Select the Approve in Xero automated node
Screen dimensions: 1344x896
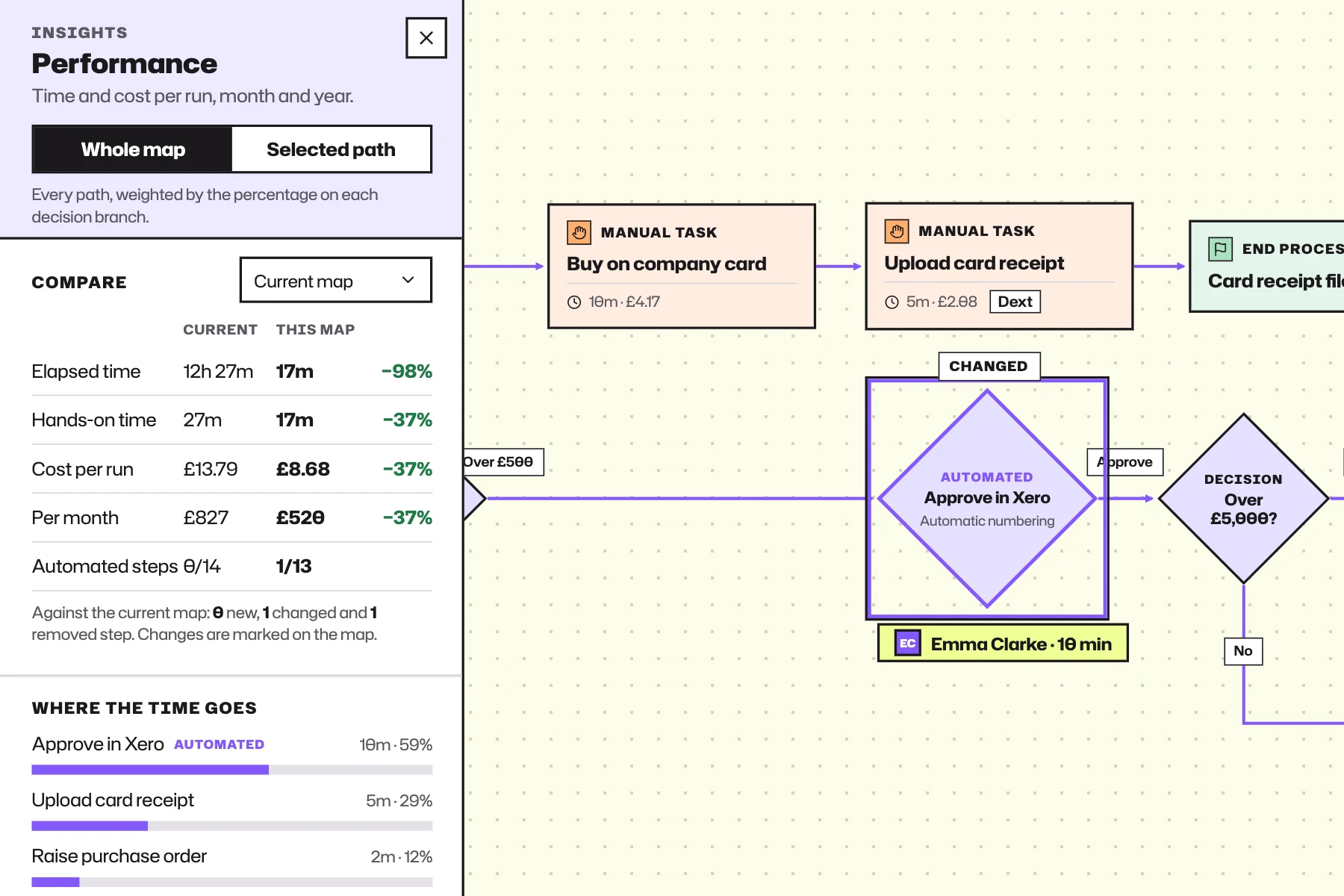tap(987, 498)
